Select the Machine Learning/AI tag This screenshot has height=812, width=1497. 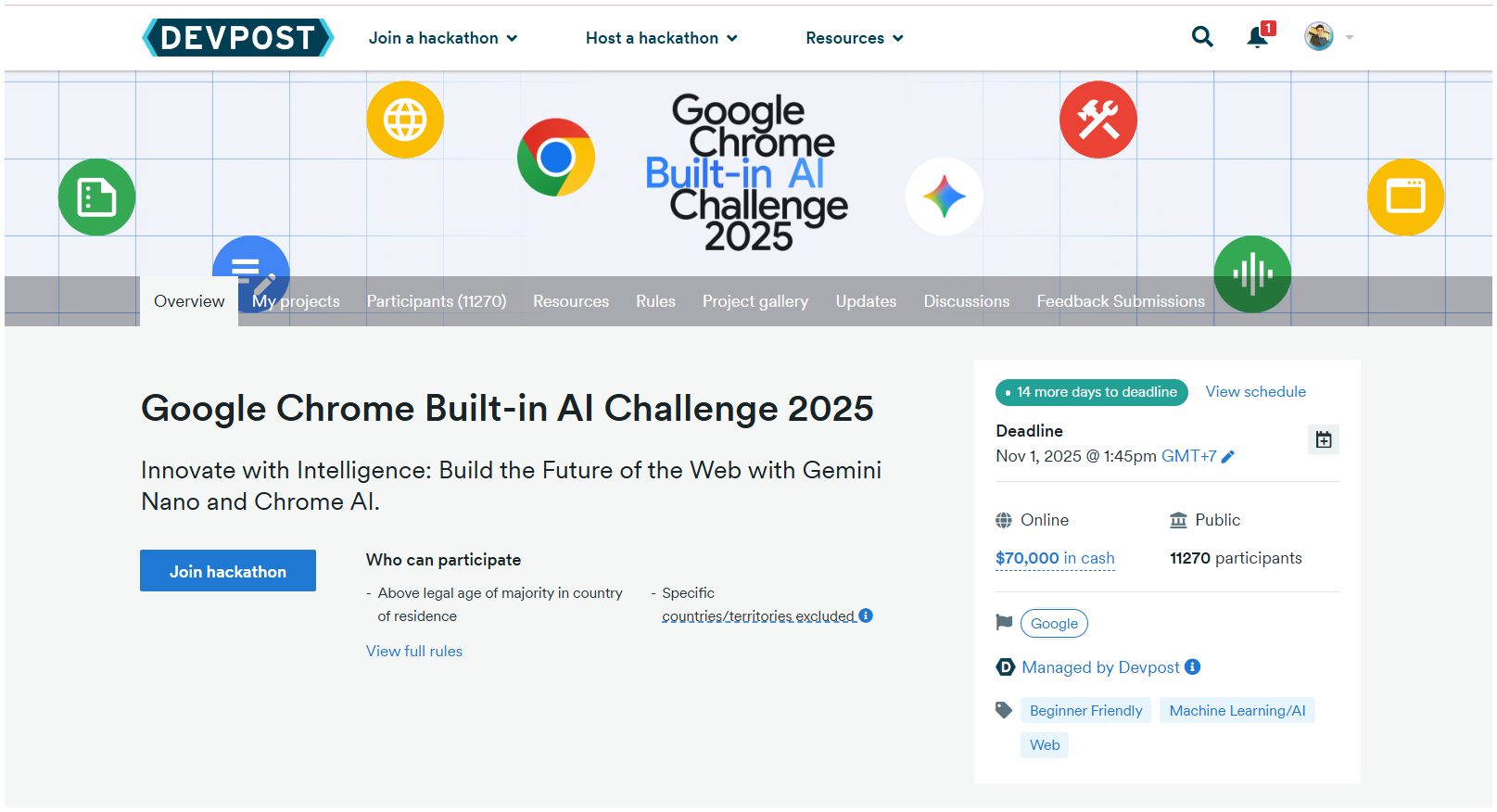1237,711
